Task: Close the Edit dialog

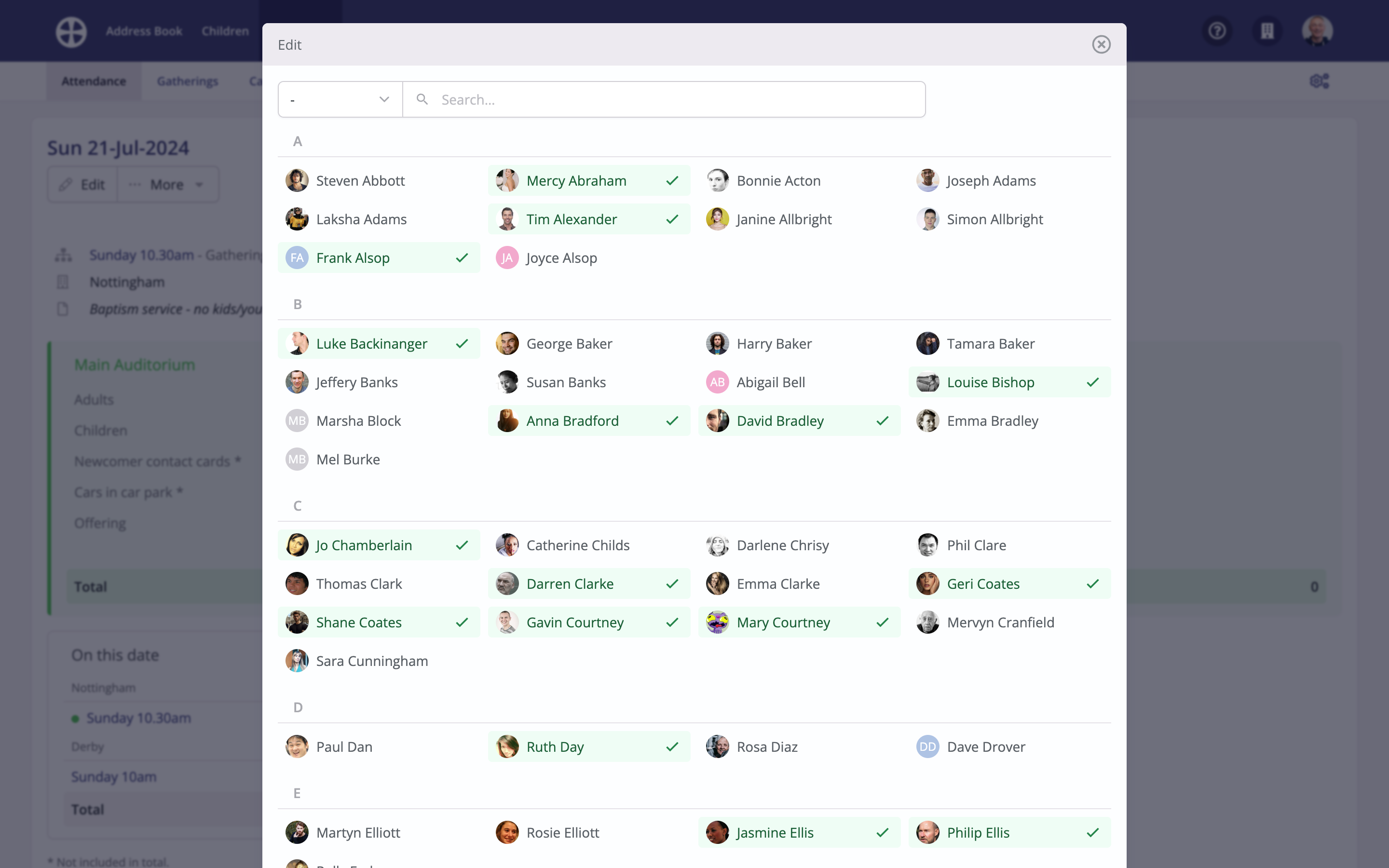Action: tap(1101, 44)
